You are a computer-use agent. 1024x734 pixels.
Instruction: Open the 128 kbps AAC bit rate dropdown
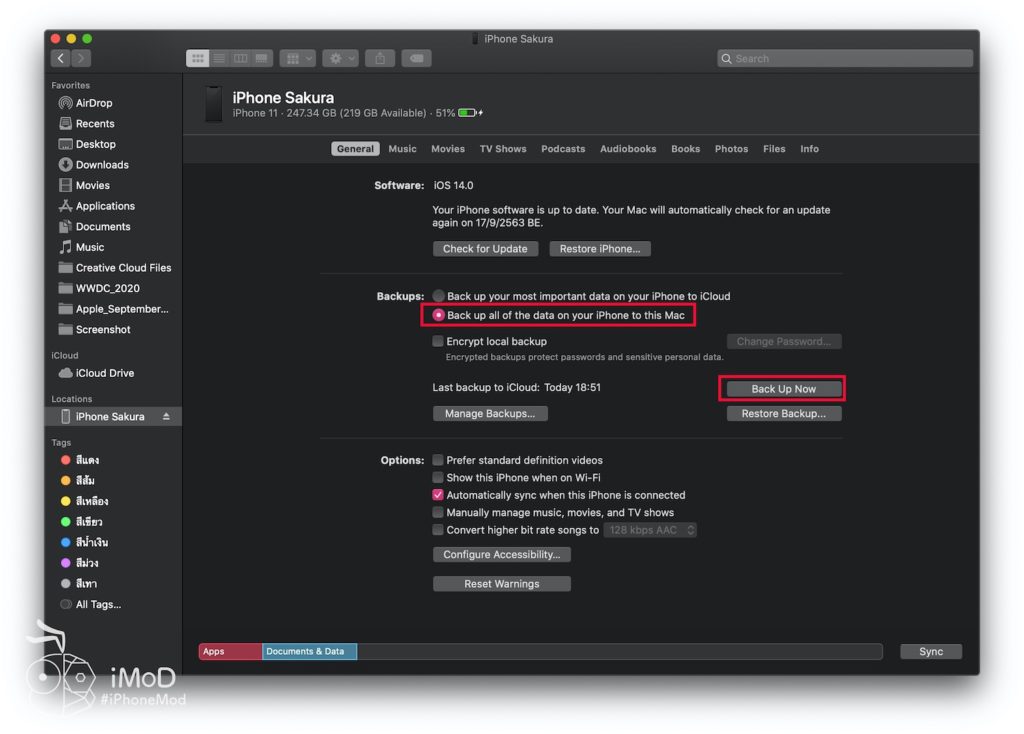click(x=650, y=530)
